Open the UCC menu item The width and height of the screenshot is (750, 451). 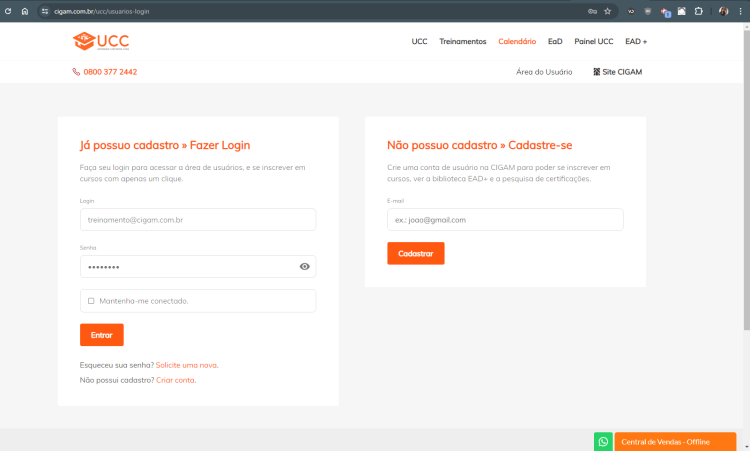[419, 42]
